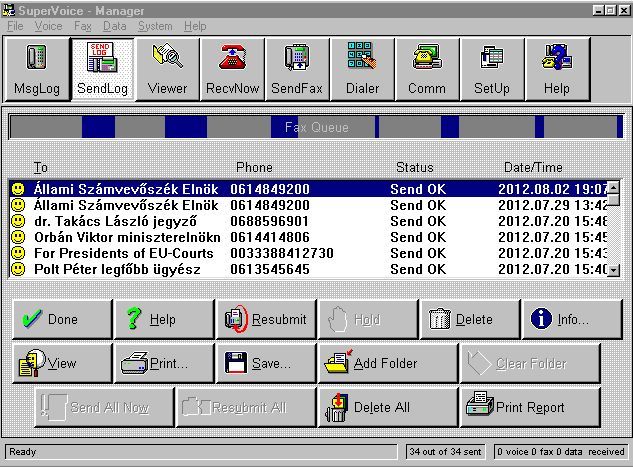Select Polt Péter legfőbb ügyész row
Image resolution: width=633 pixels, height=467 pixels.
tap(308, 269)
